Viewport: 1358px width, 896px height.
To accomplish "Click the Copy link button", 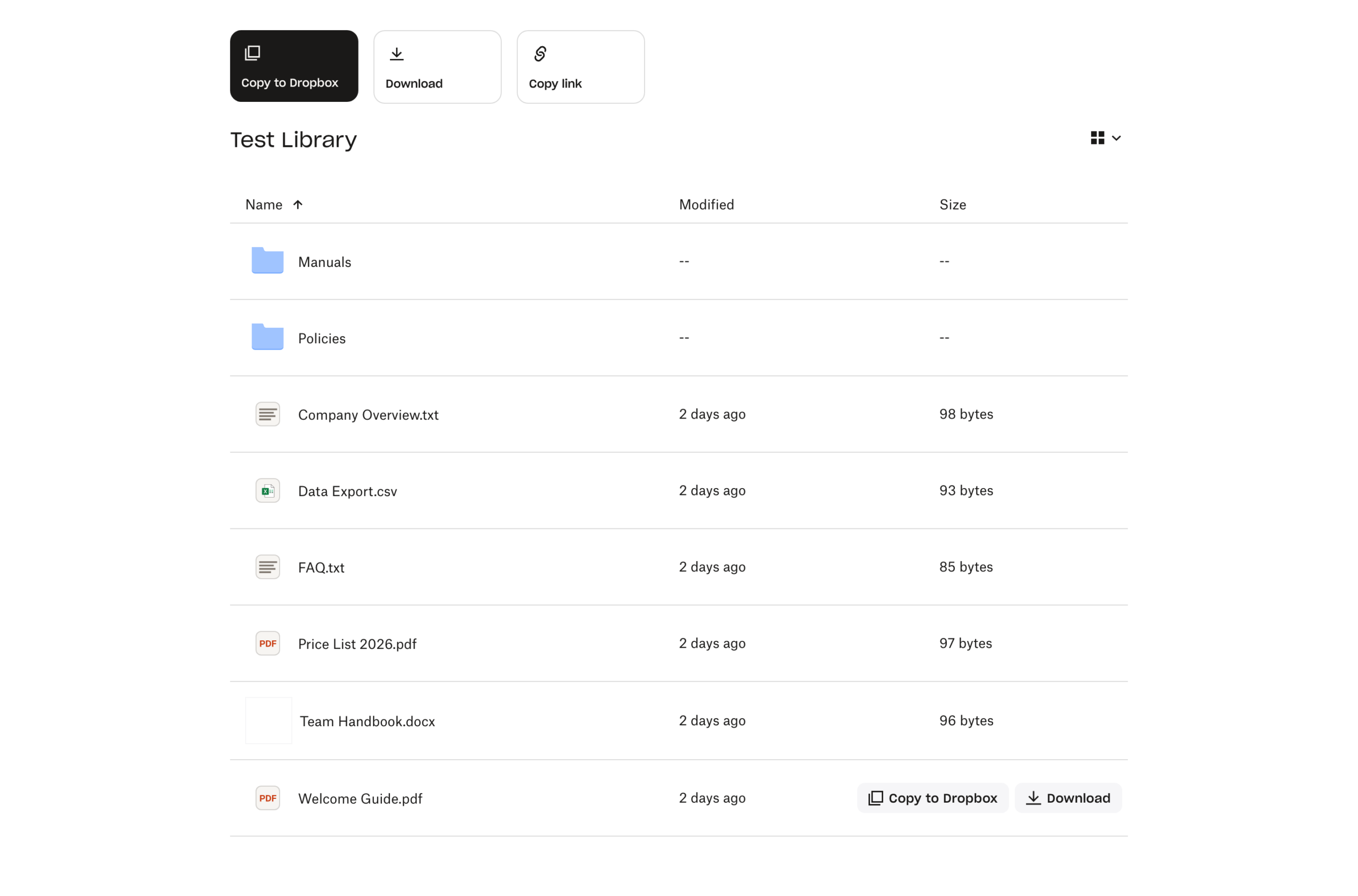I will pos(580,67).
